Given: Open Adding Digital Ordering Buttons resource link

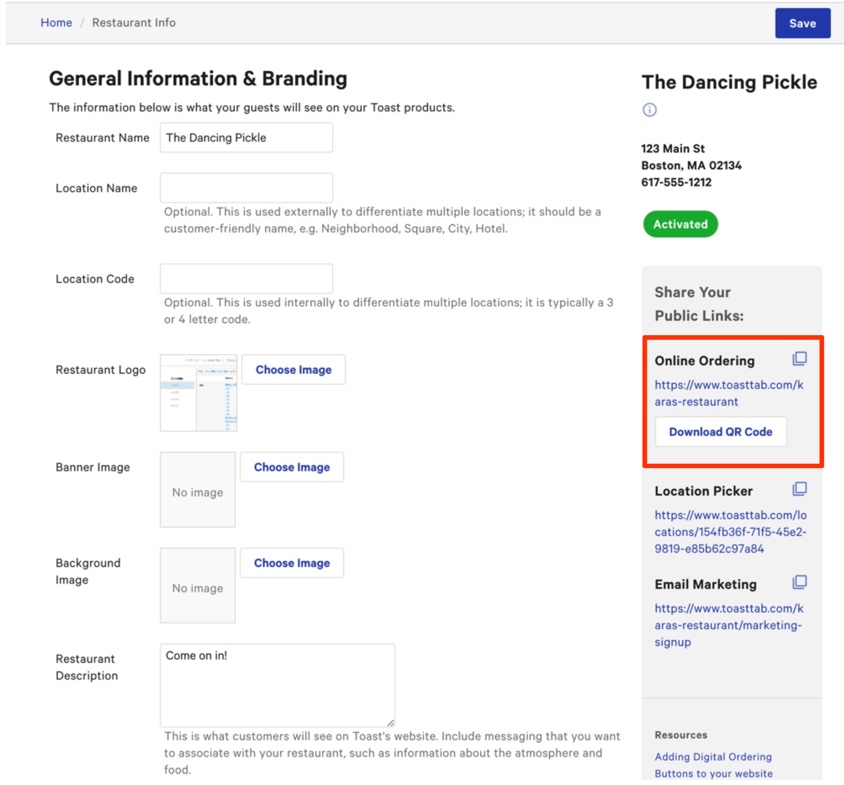Looking at the screenshot, I should click(713, 765).
